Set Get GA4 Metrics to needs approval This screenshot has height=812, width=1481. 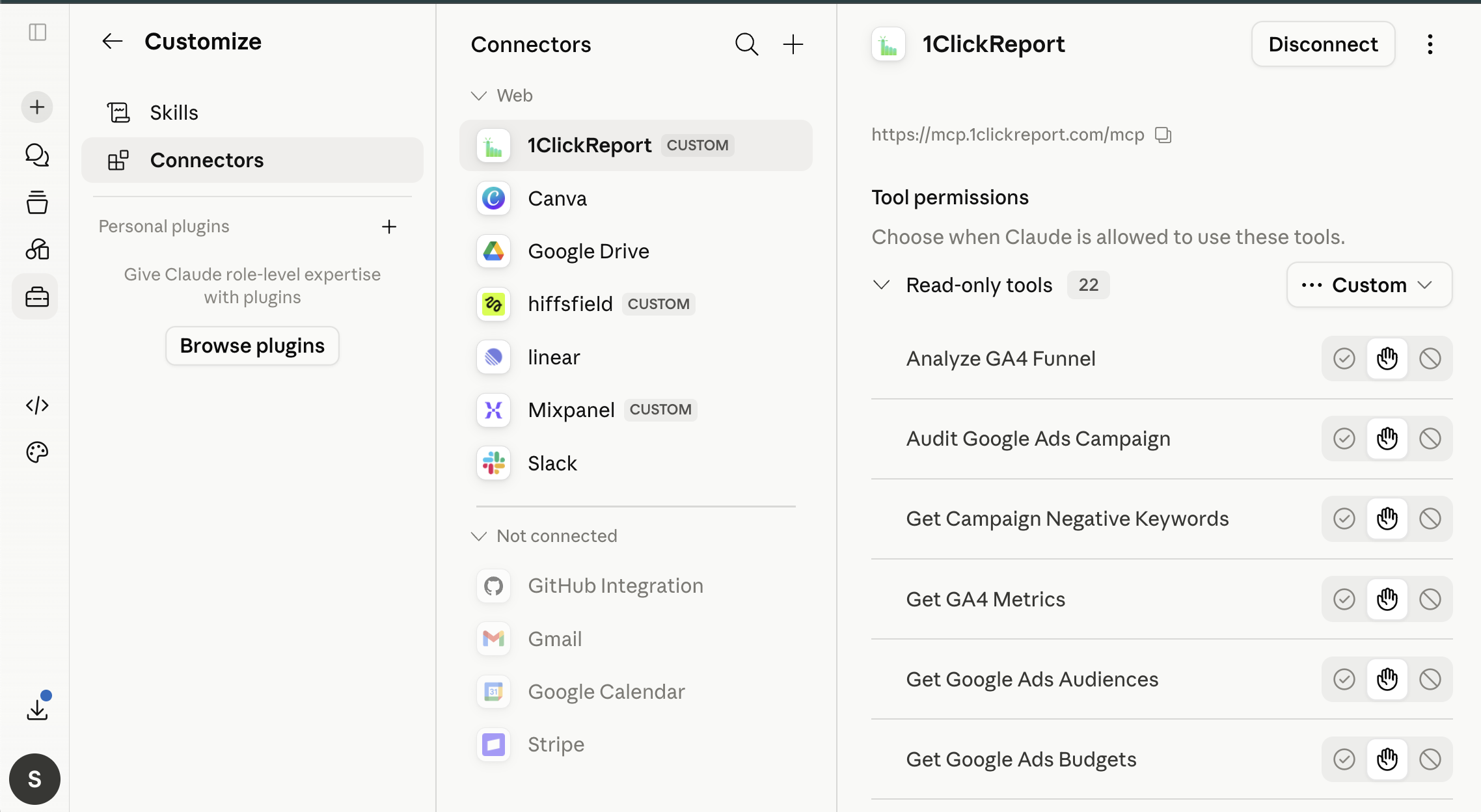click(x=1387, y=599)
